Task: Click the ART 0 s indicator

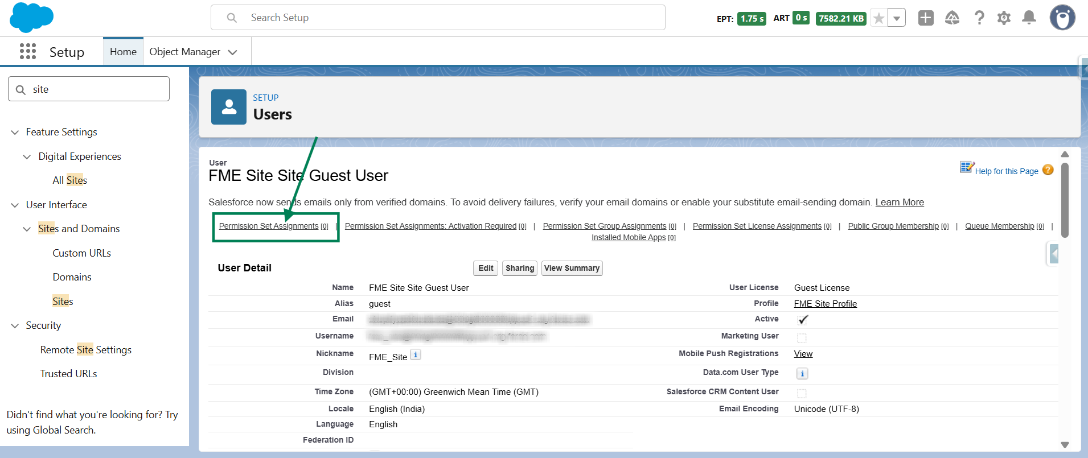Action: click(801, 19)
